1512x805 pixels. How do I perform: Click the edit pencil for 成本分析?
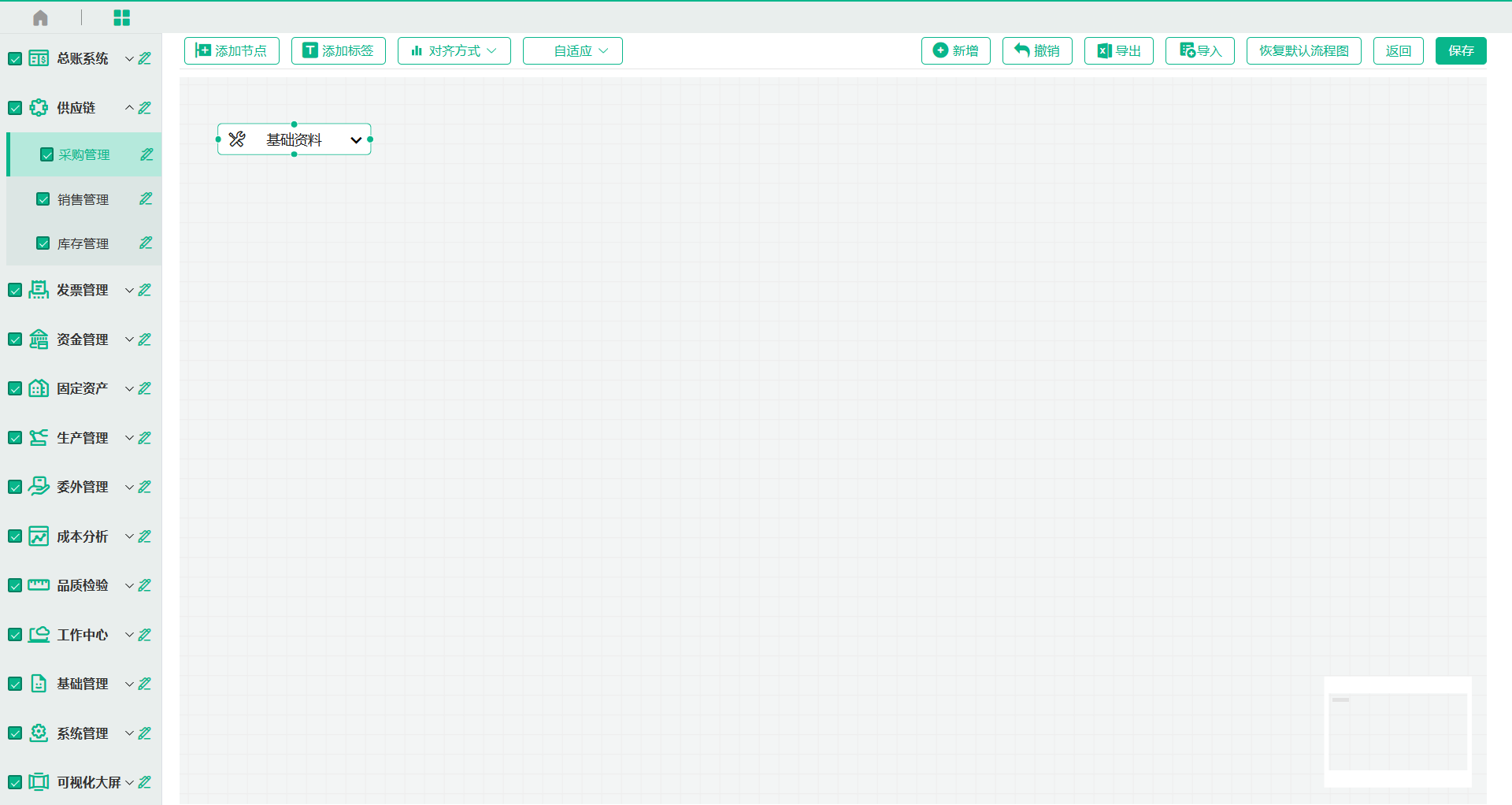point(144,536)
